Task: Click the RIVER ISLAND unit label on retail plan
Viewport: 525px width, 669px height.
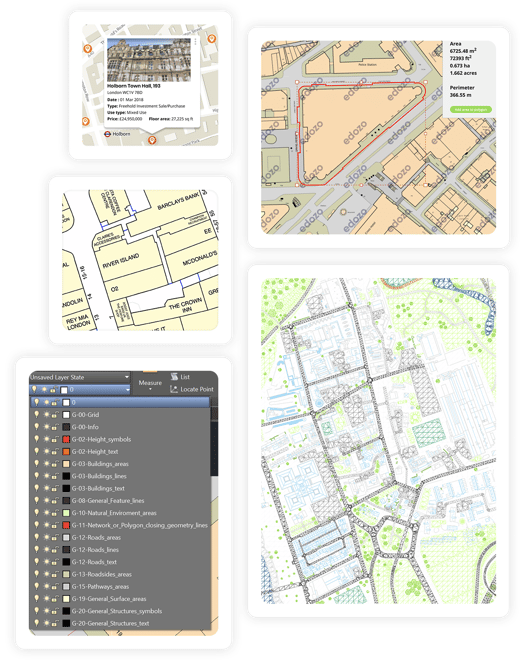Action: click(x=120, y=261)
